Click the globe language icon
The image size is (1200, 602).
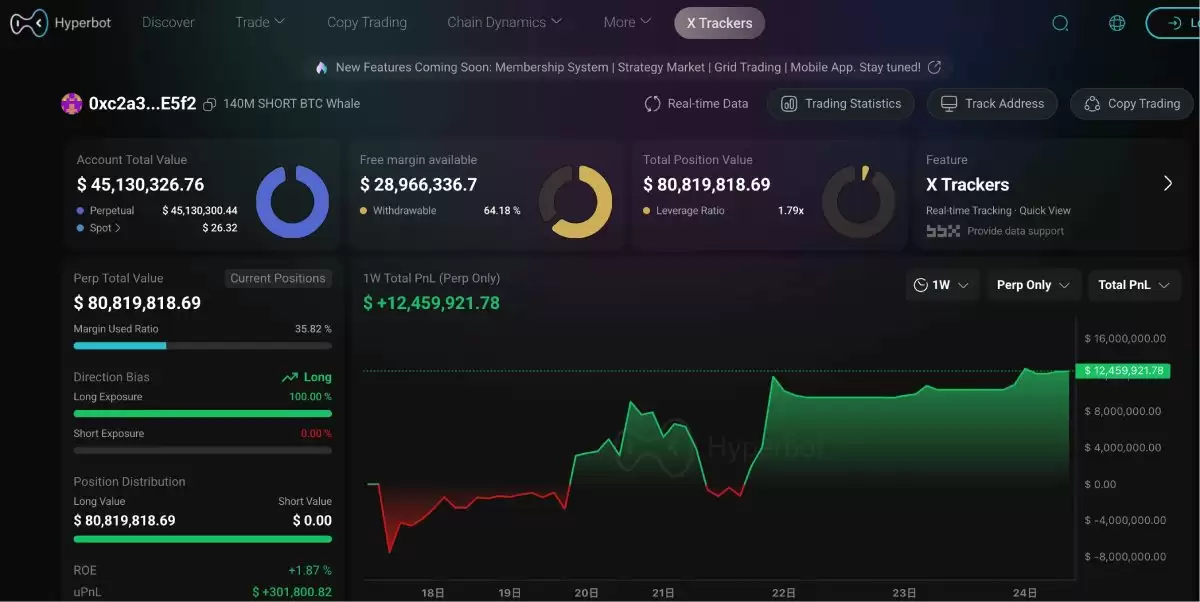tap(1116, 22)
